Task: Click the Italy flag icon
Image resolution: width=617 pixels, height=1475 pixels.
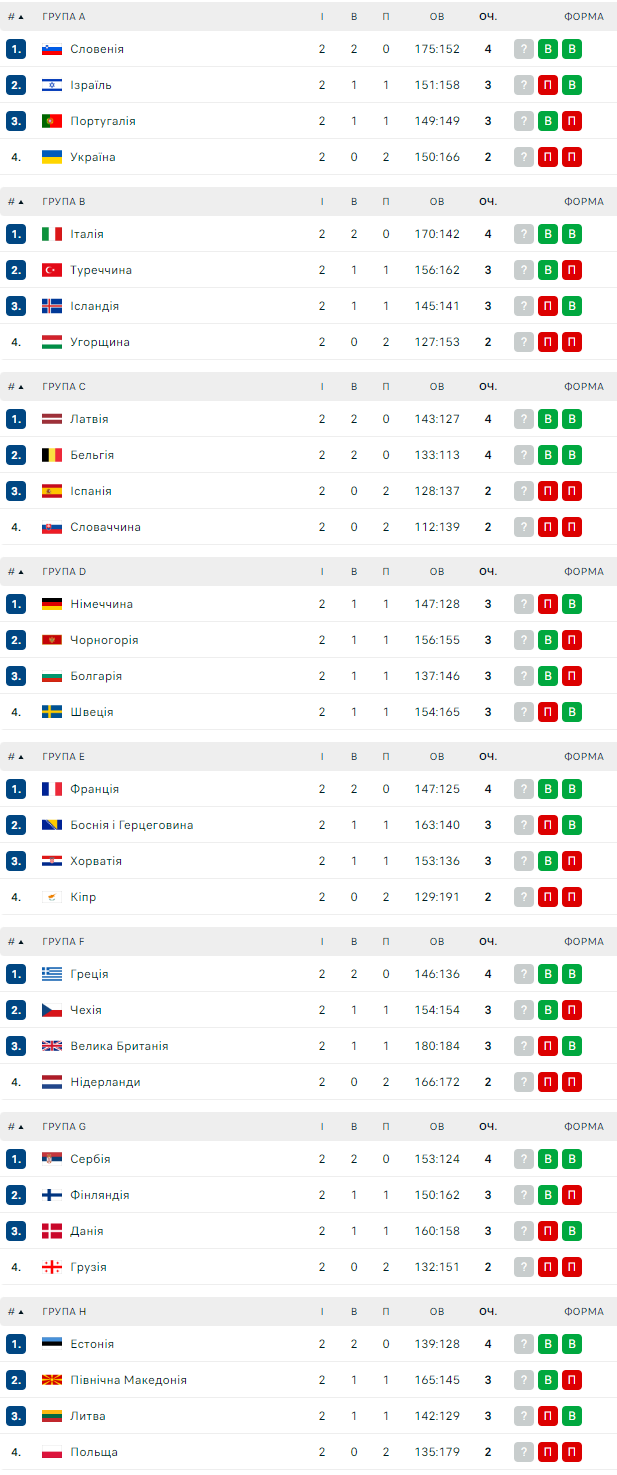Action: (x=52, y=234)
